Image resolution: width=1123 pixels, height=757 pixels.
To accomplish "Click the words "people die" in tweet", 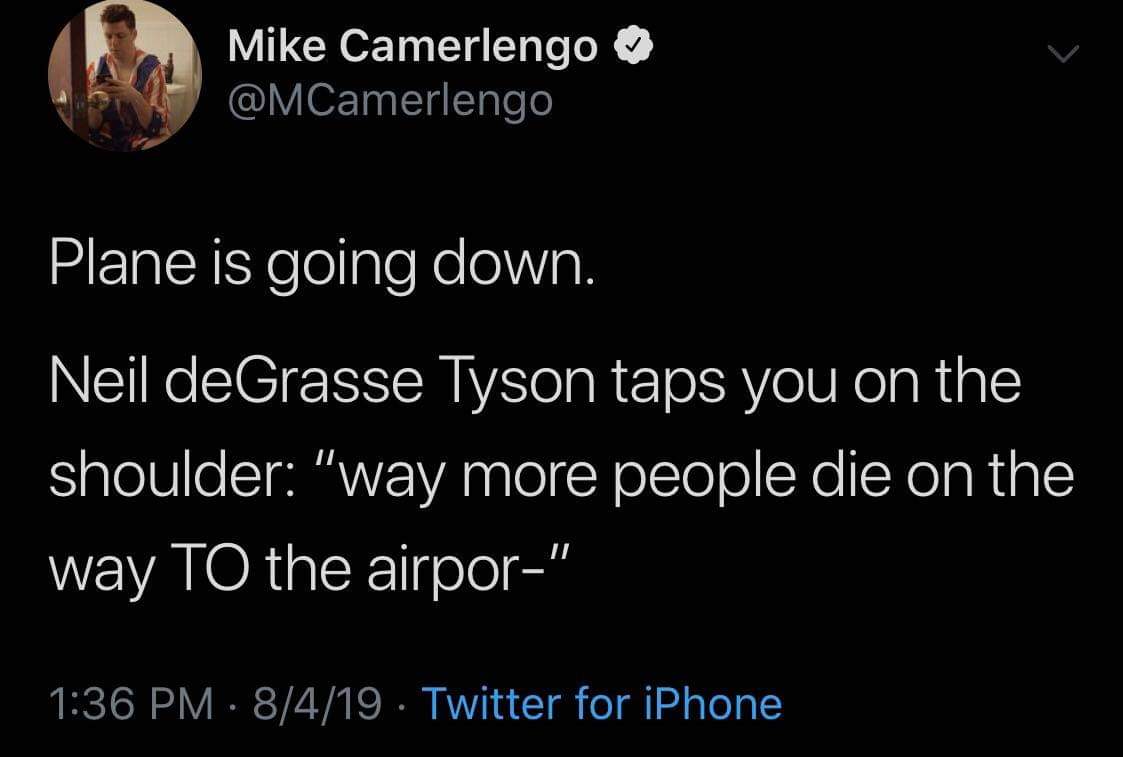I will [x=778, y=475].
